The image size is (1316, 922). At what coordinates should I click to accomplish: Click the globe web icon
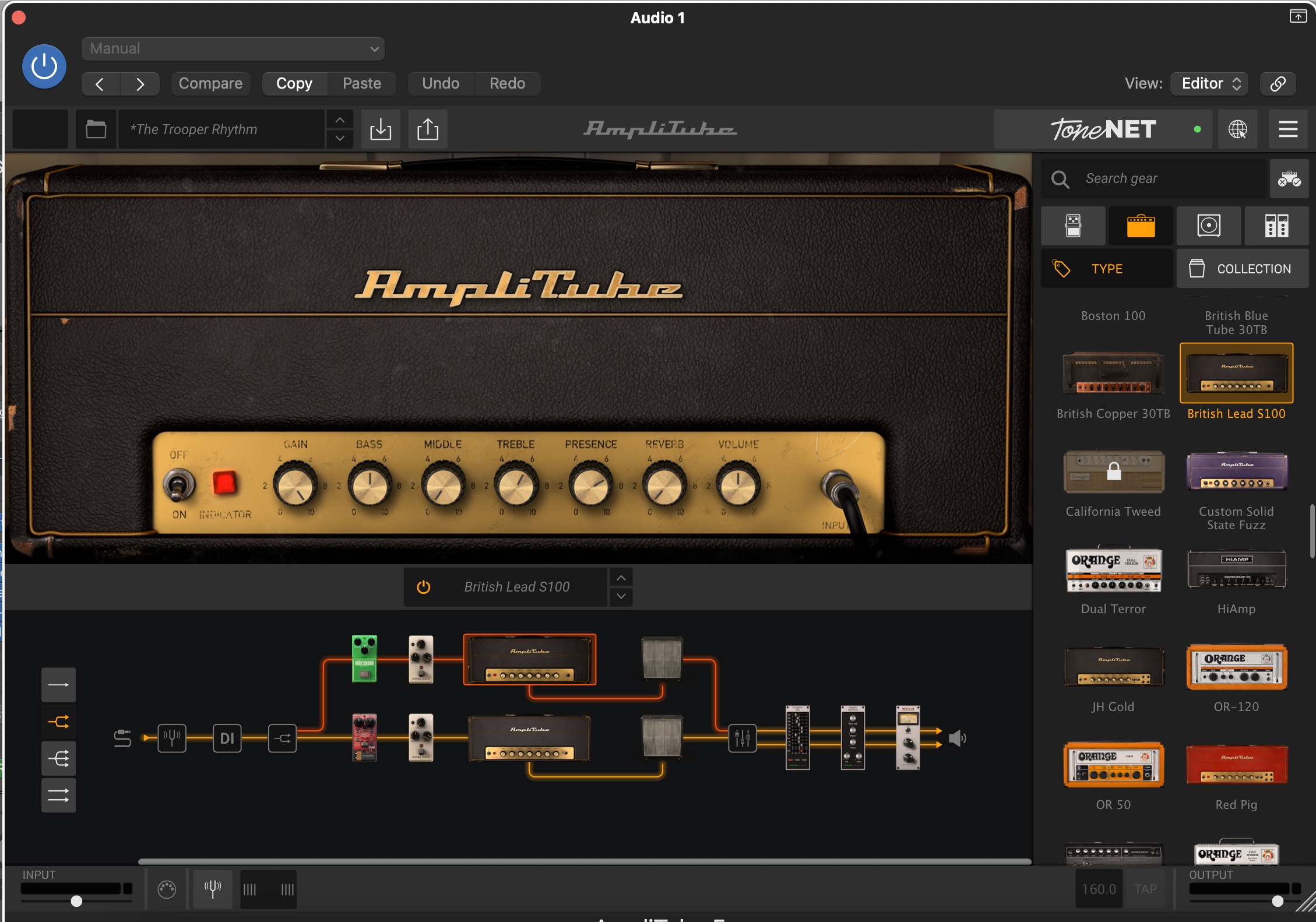1237,129
